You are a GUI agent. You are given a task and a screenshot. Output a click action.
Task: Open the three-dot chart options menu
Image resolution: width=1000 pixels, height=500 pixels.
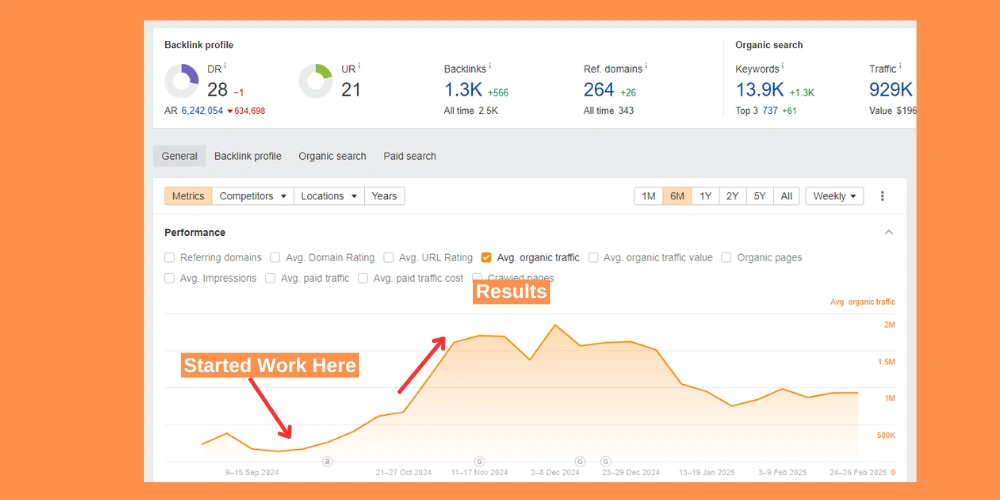coord(882,196)
